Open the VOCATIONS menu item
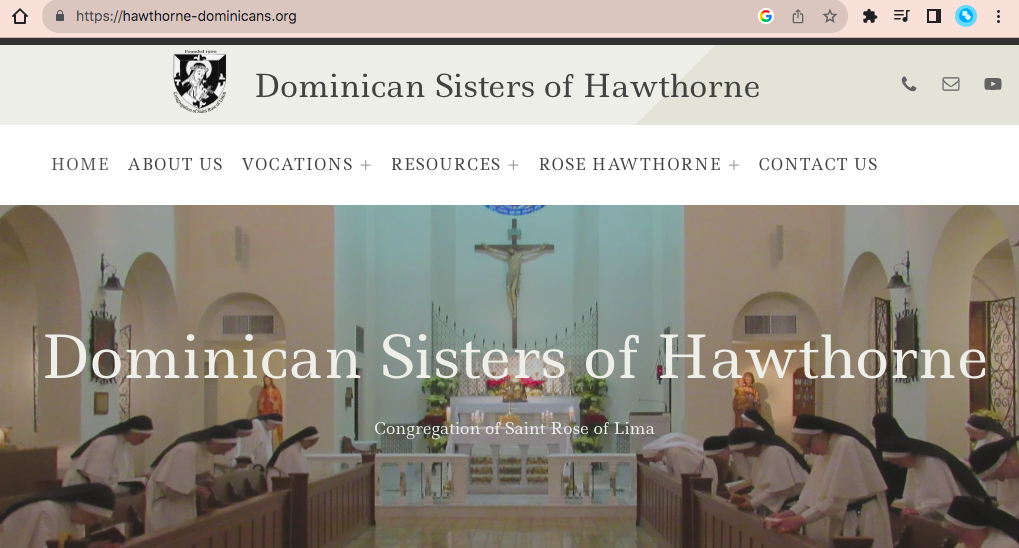The height and width of the screenshot is (548, 1019). pyautogui.click(x=298, y=164)
